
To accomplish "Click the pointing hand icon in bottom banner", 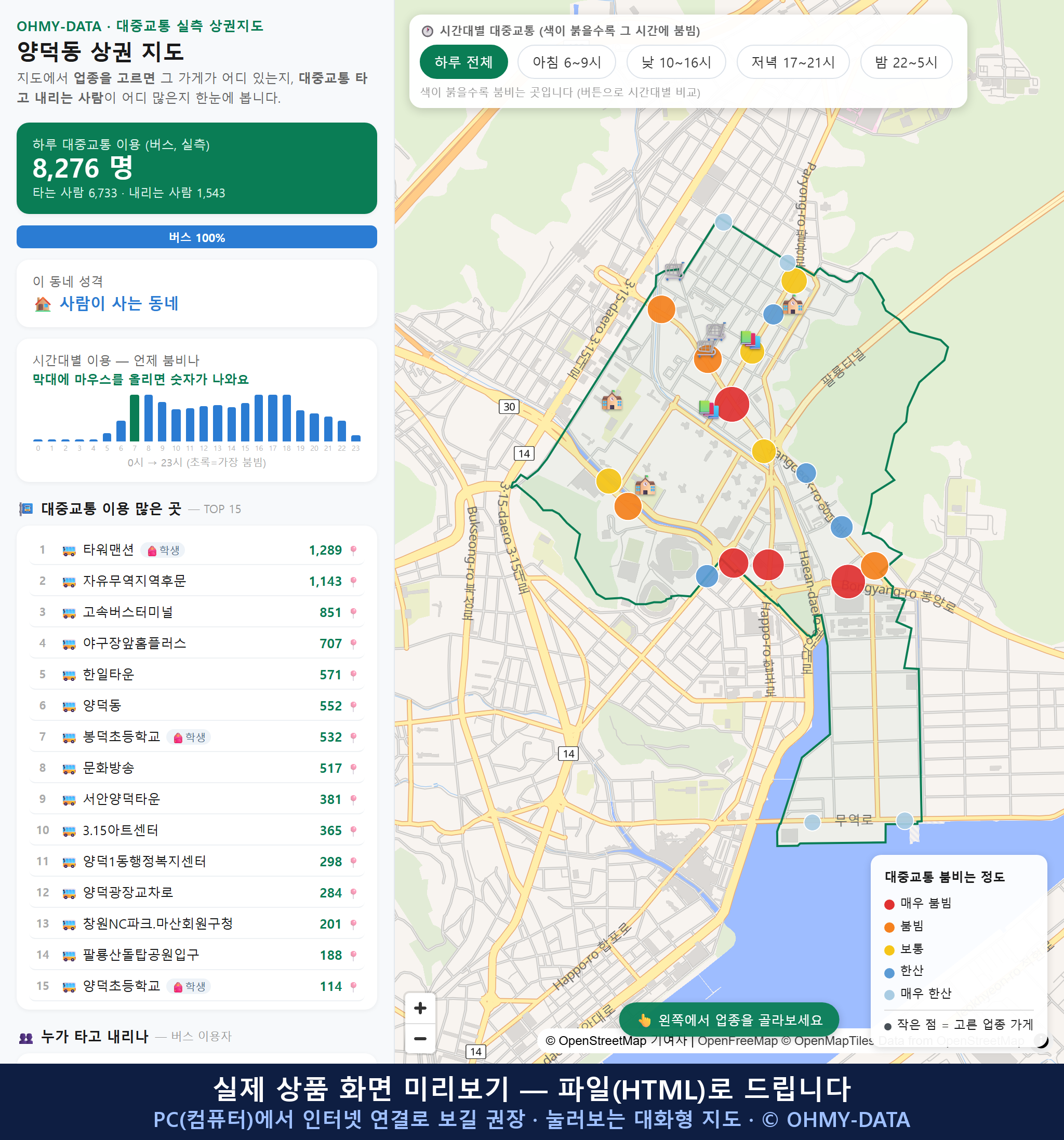I will (x=644, y=1020).
